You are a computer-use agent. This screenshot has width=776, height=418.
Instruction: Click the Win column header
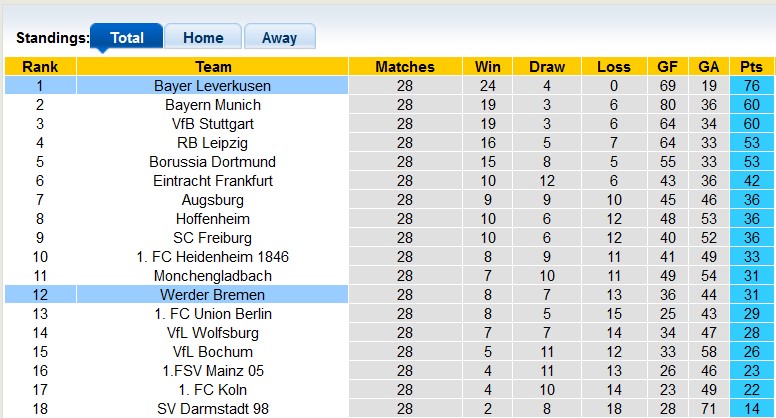(x=488, y=67)
